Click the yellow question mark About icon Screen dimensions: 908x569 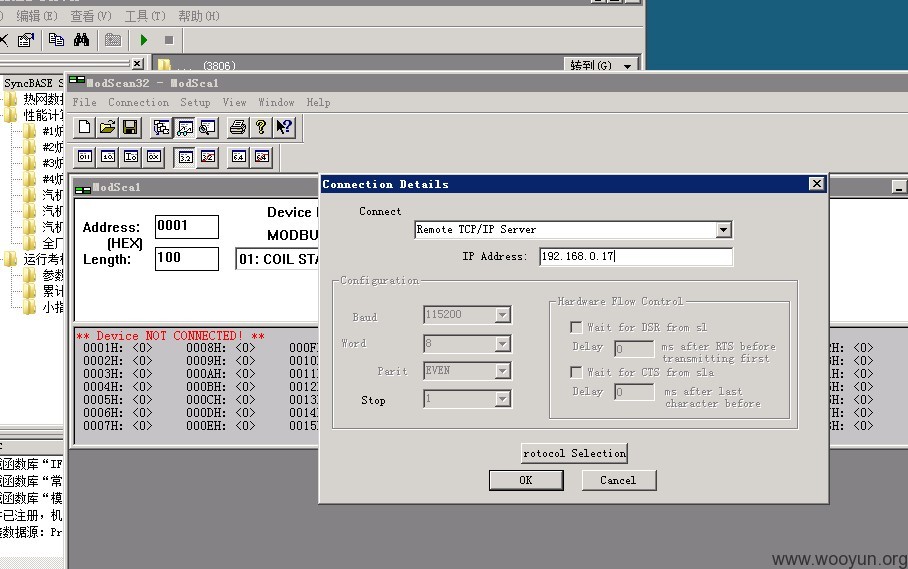261,127
